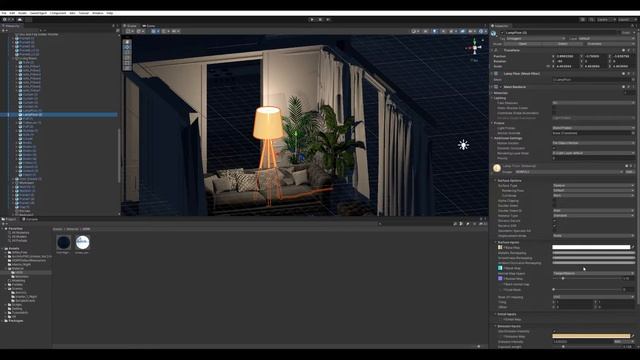Click the prefab Select button
This screenshot has height=360, width=640.
coord(563,44)
